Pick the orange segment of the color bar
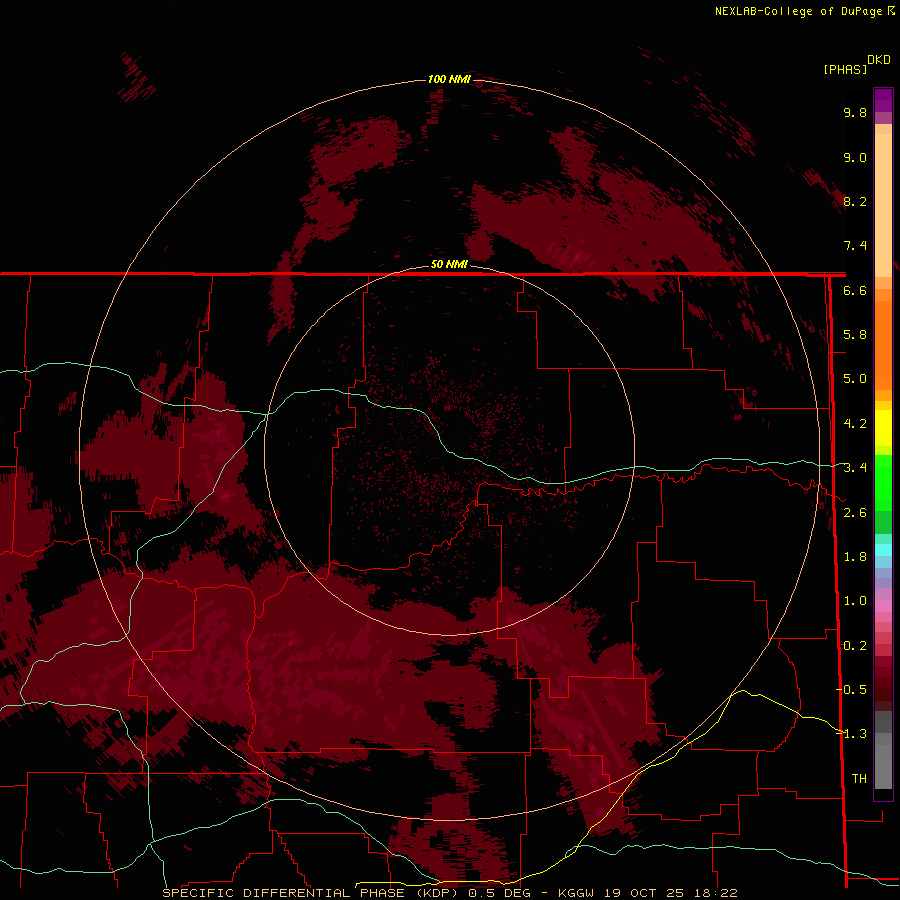The height and width of the screenshot is (900, 900). click(x=883, y=344)
